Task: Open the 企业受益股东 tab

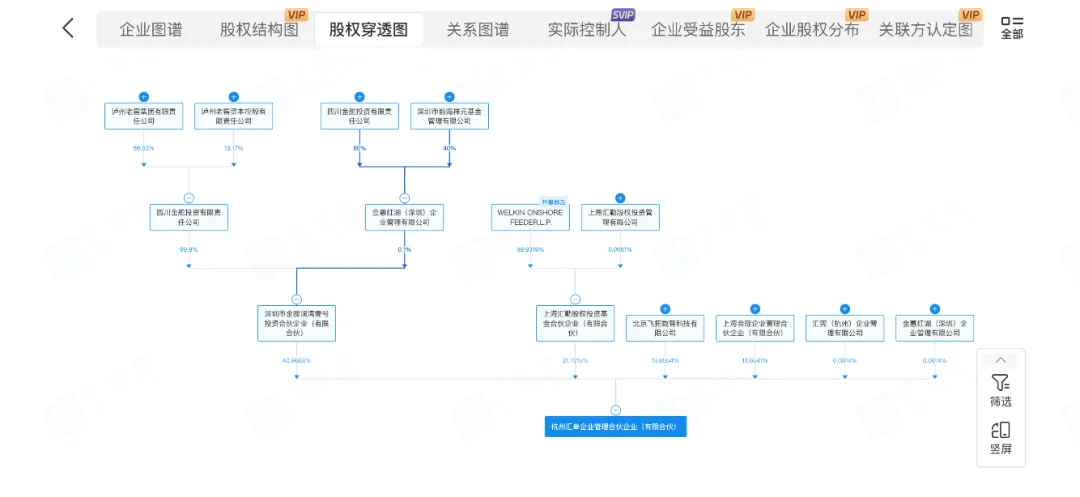Action: click(698, 30)
